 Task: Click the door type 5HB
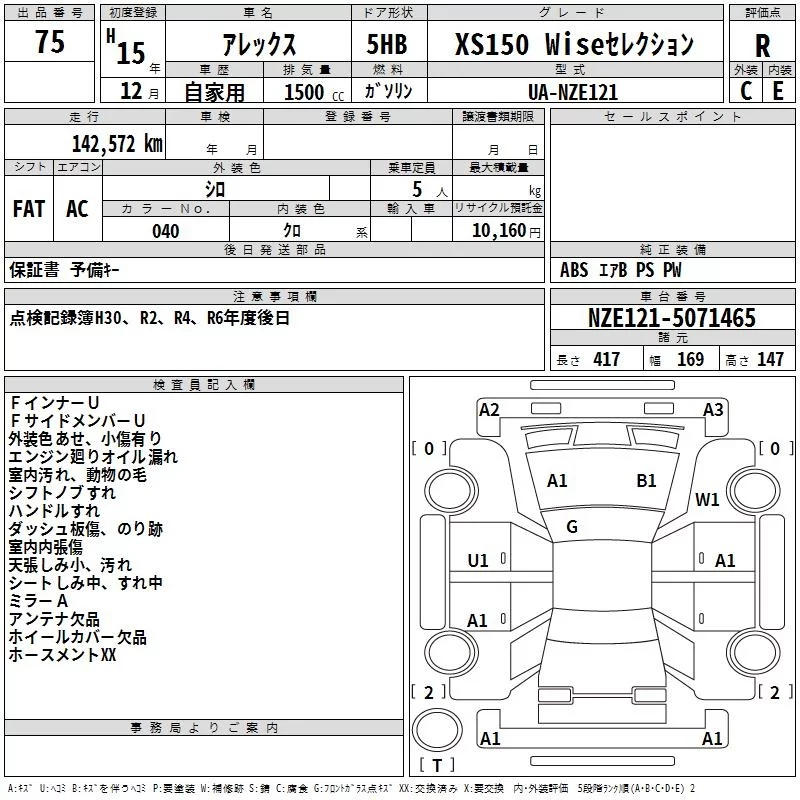click(387, 44)
